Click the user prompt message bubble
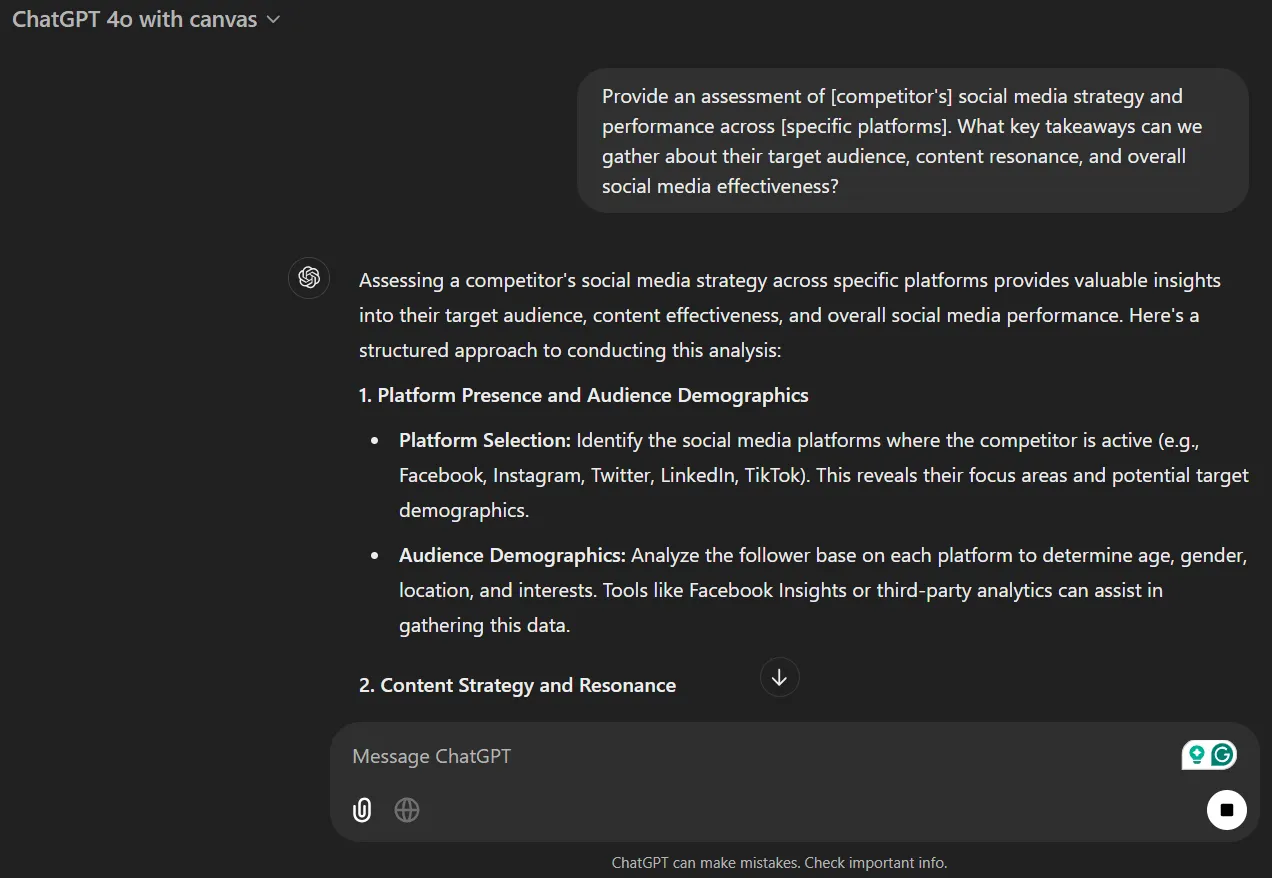This screenshot has height=878, width=1272. click(x=913, y=141)
